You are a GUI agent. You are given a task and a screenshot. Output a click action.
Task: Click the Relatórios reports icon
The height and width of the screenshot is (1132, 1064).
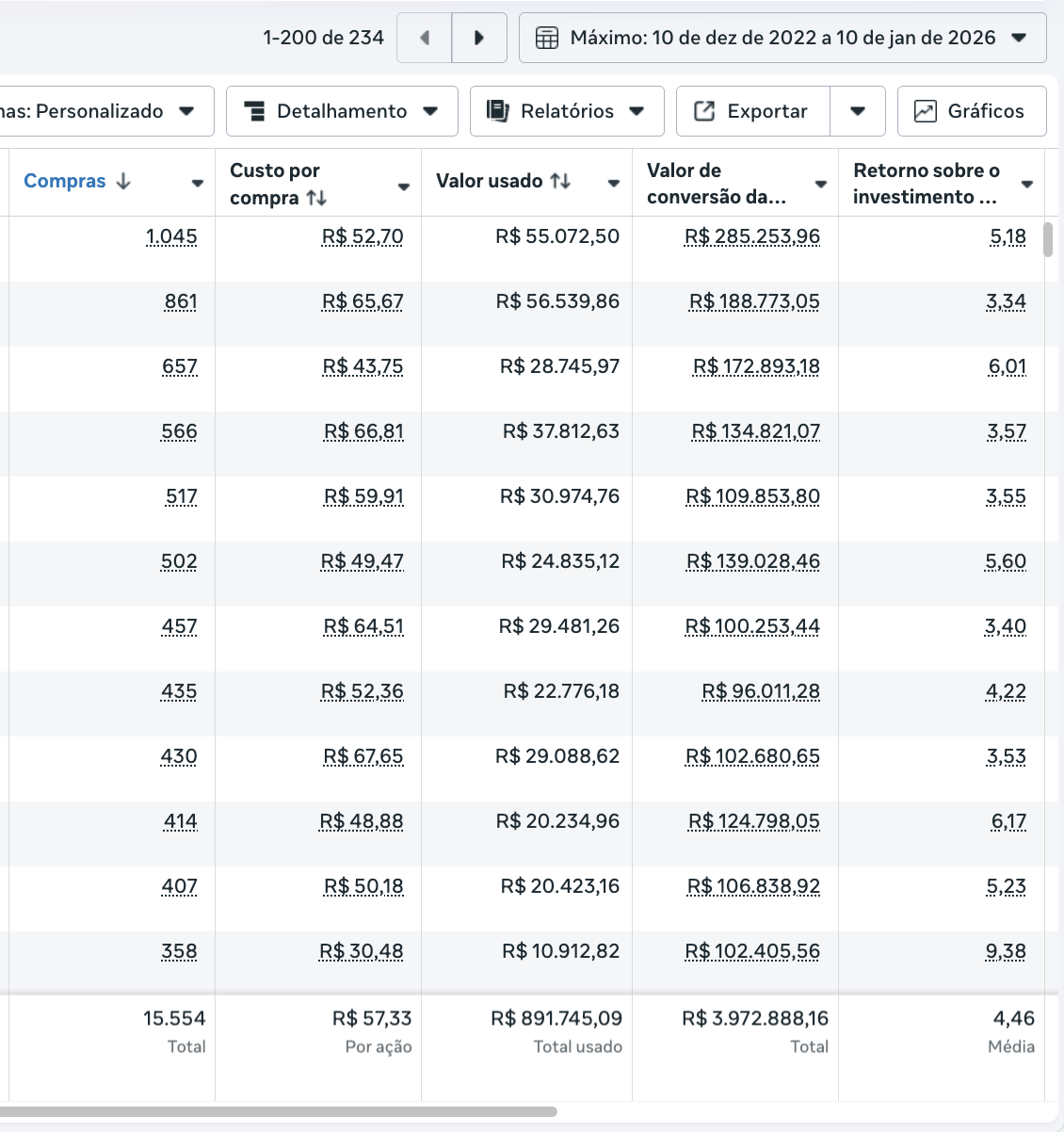pos(497,111)
